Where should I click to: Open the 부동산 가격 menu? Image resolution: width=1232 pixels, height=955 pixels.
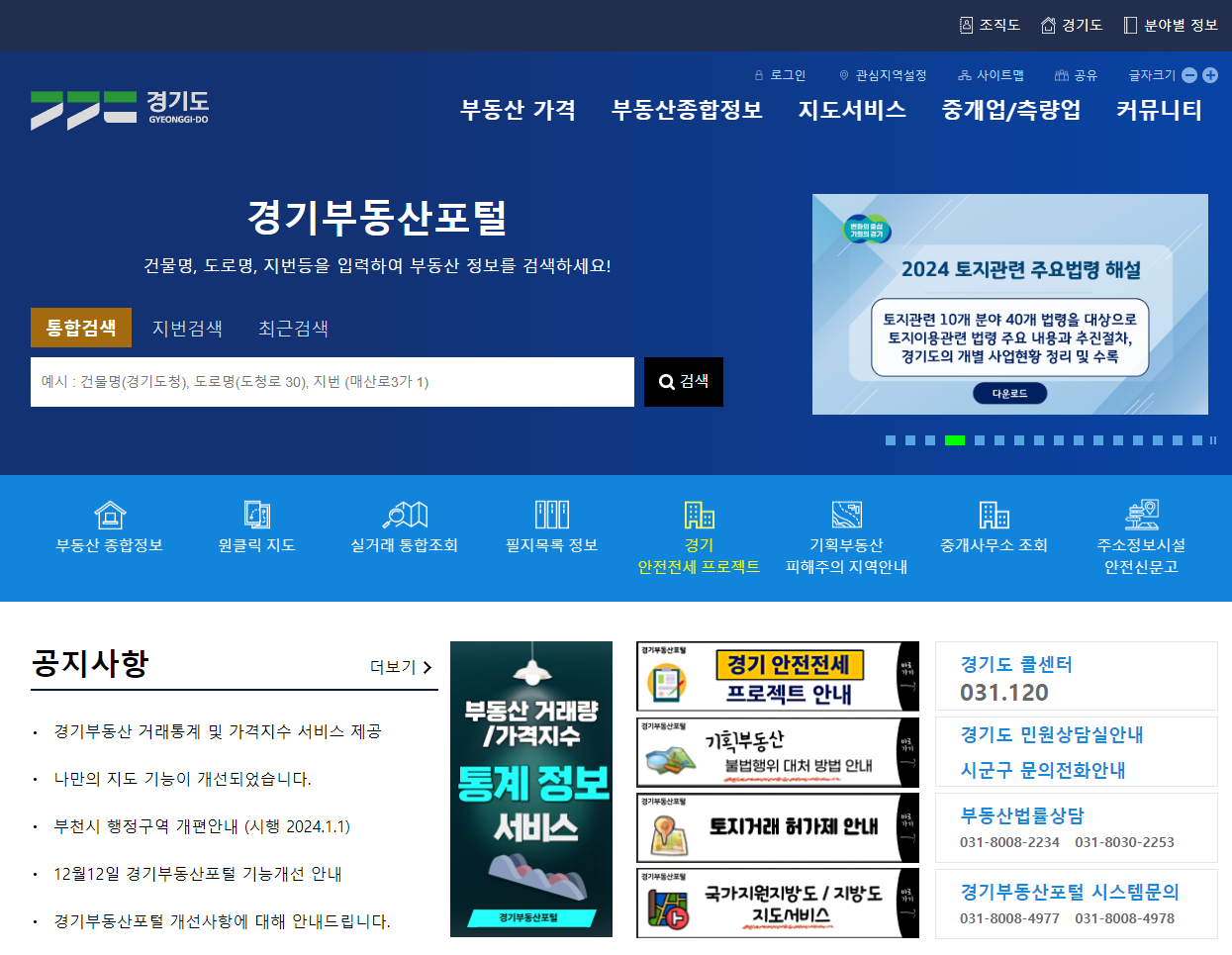coord(517,111)
